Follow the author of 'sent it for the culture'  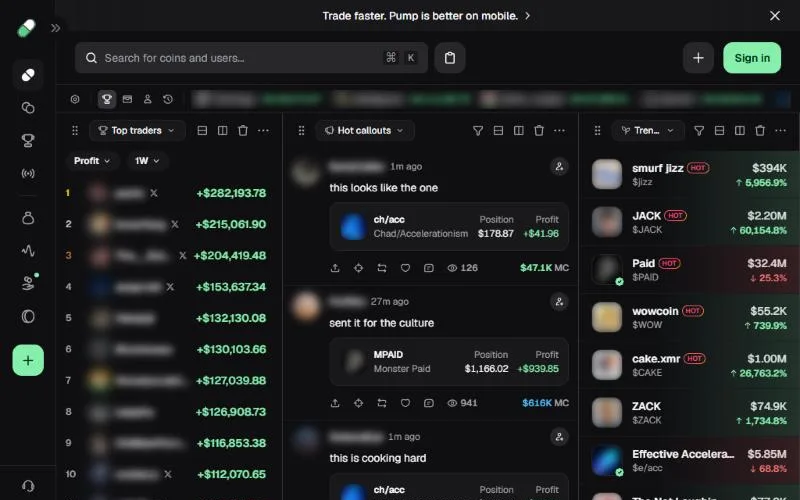[x=559, y=302]
